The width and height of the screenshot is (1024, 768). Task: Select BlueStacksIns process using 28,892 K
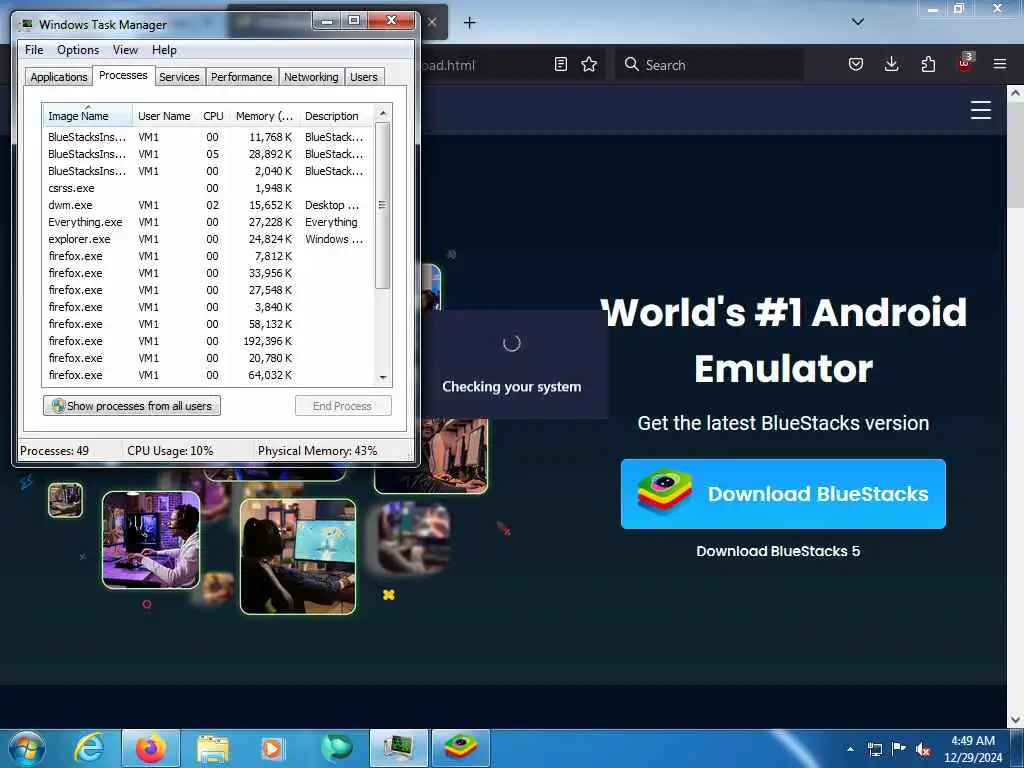point(209,154)
